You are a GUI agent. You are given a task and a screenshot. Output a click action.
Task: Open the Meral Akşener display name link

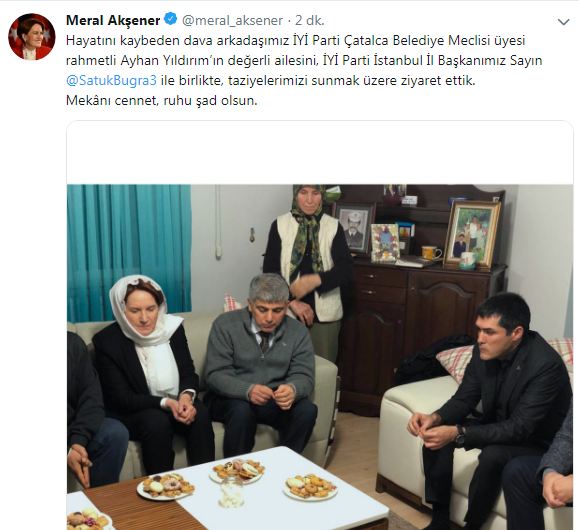coord(113,20)
